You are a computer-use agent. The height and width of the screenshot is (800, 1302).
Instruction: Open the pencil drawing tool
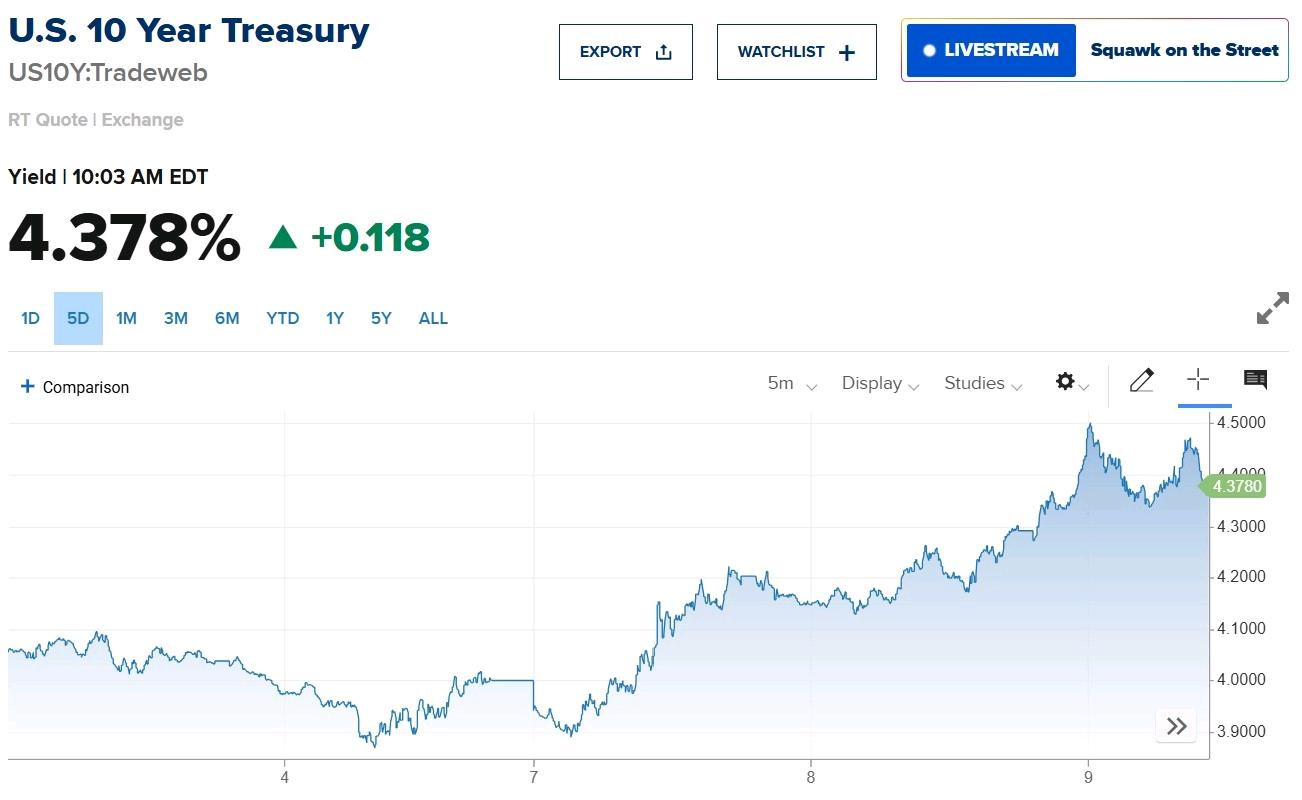coord(1141,380)
